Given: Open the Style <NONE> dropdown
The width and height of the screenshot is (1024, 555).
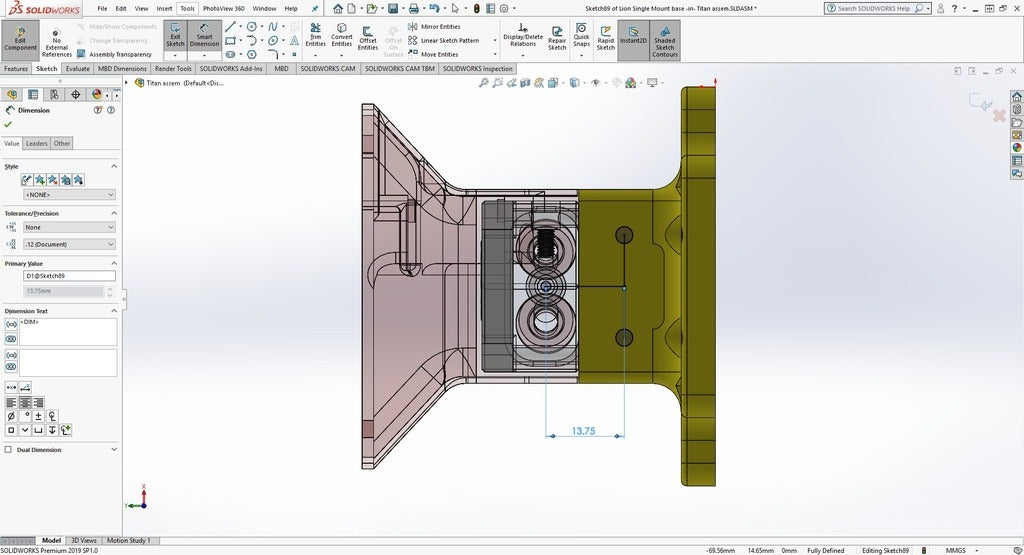Looking at the screenshot, I should click(68, 195).
